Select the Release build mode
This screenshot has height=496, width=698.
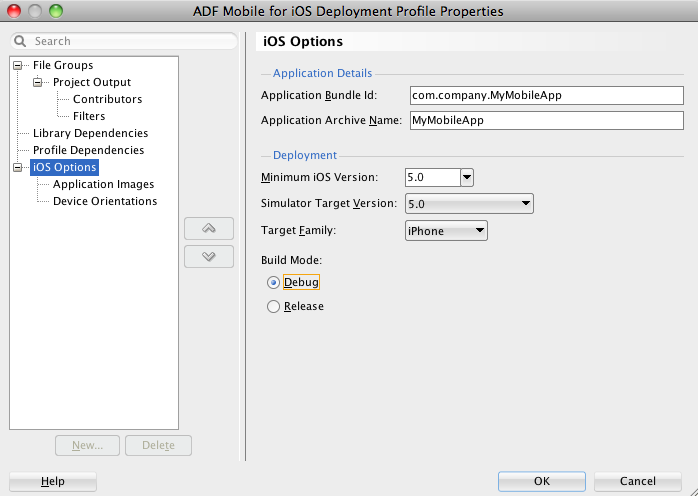pyautogui.click(x=273, y=306)
